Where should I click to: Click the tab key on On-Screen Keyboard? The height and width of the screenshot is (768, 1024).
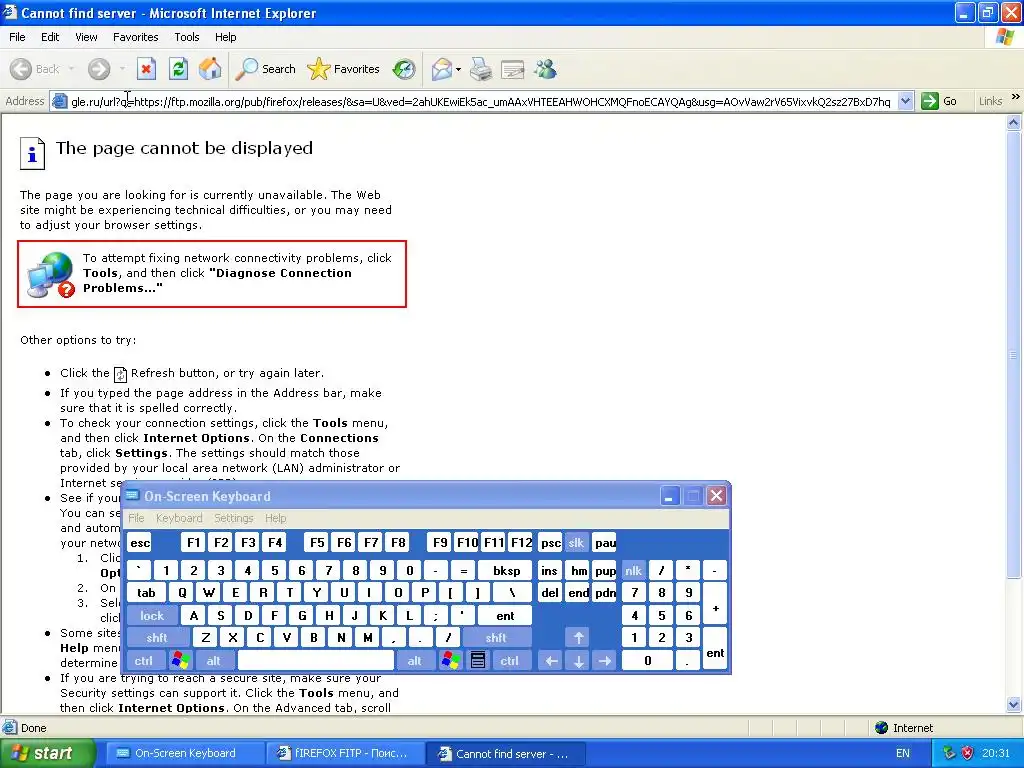tap(146, 593)
